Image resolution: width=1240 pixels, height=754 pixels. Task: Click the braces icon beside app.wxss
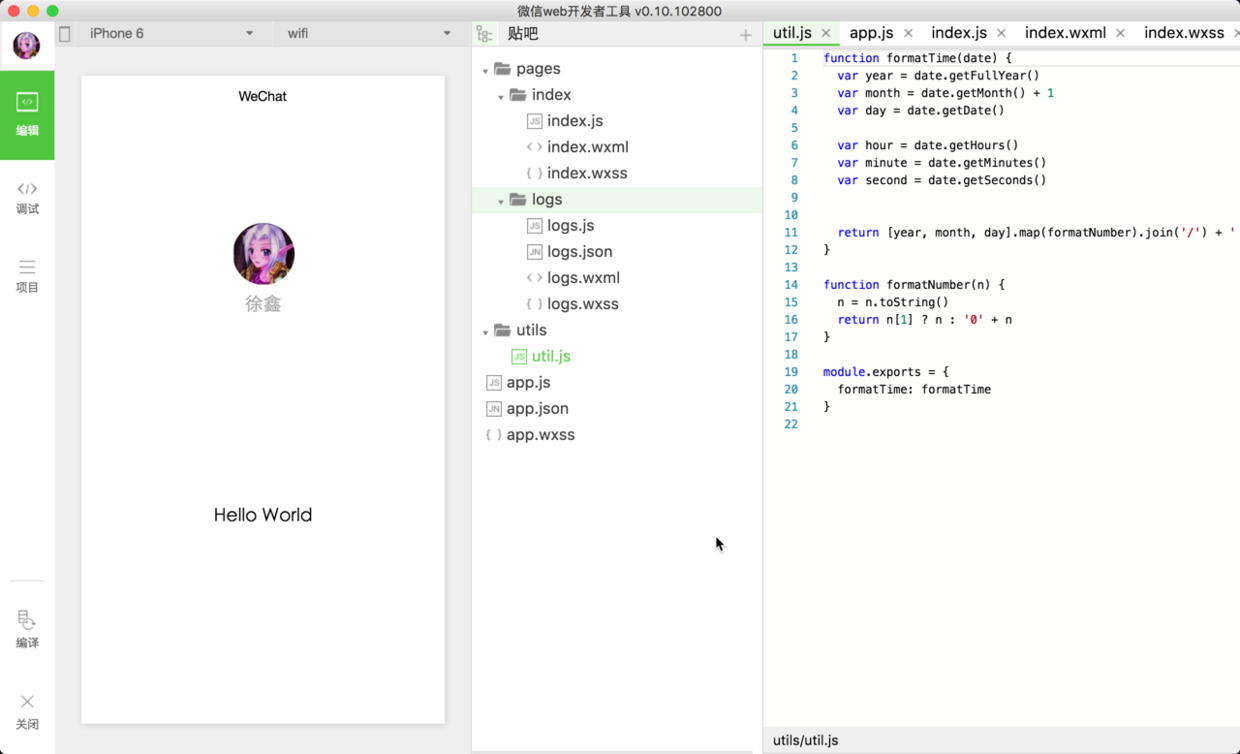(493, 435)
